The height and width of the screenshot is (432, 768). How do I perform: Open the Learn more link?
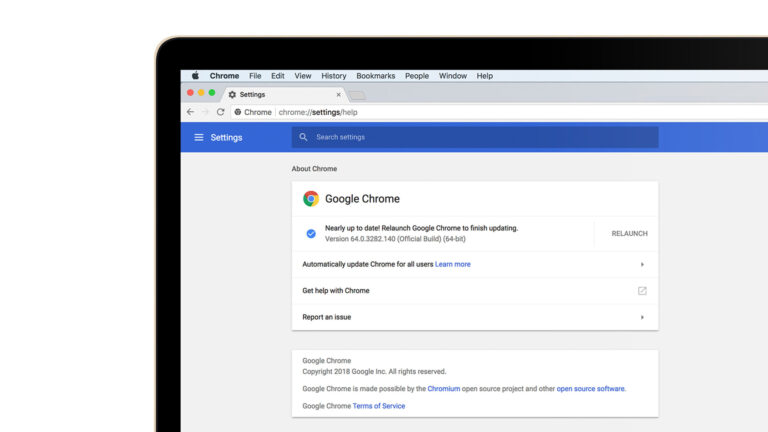(453, 264)
